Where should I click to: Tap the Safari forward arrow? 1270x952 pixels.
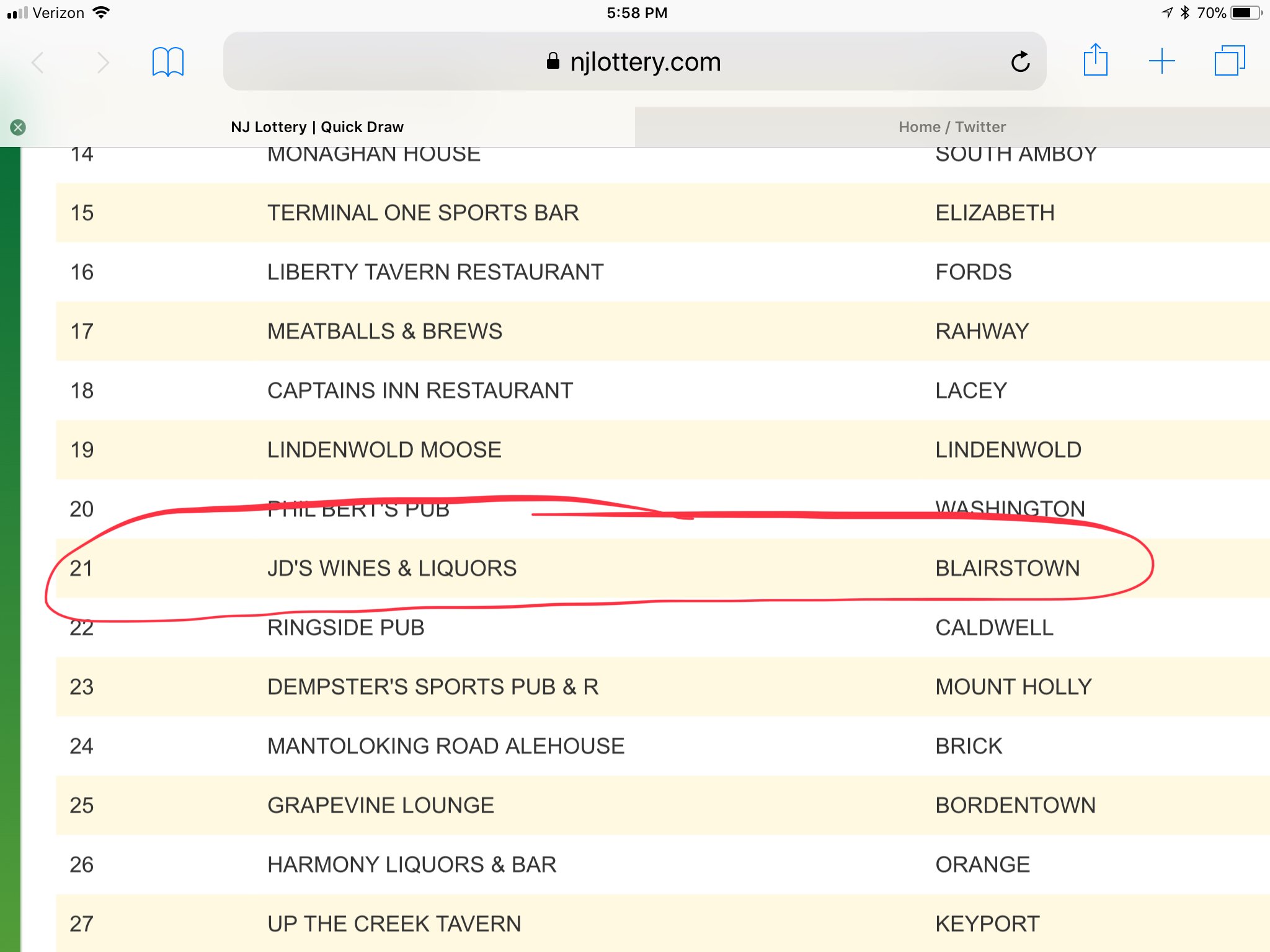pyautogui.click(x=103, y=63)
